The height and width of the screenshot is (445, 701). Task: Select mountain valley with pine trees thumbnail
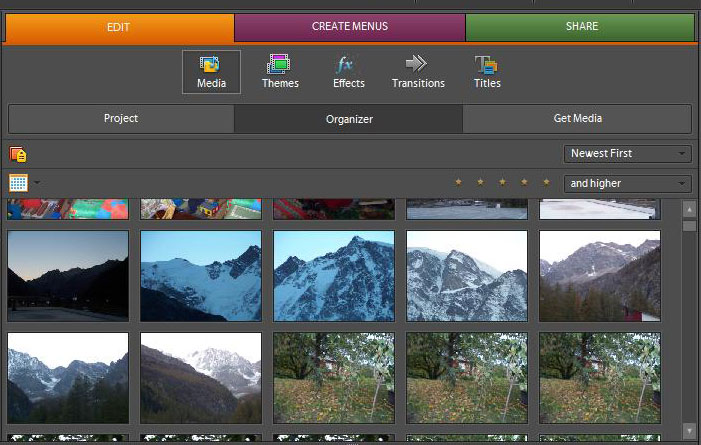pos(68,378)
